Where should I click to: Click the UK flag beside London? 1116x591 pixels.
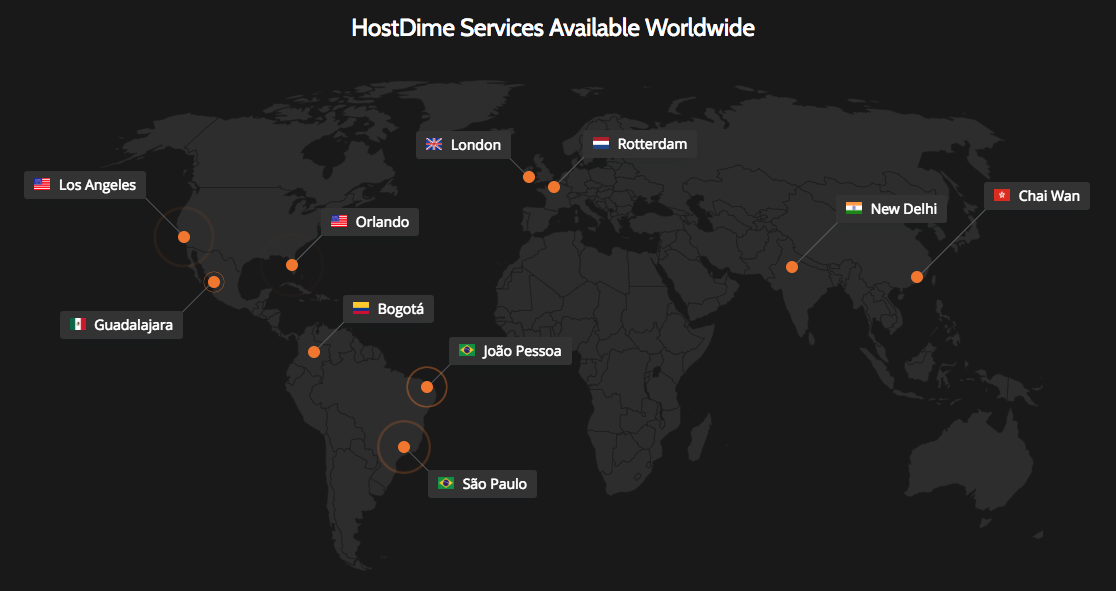pyautogui.click(x=434, y=145)
